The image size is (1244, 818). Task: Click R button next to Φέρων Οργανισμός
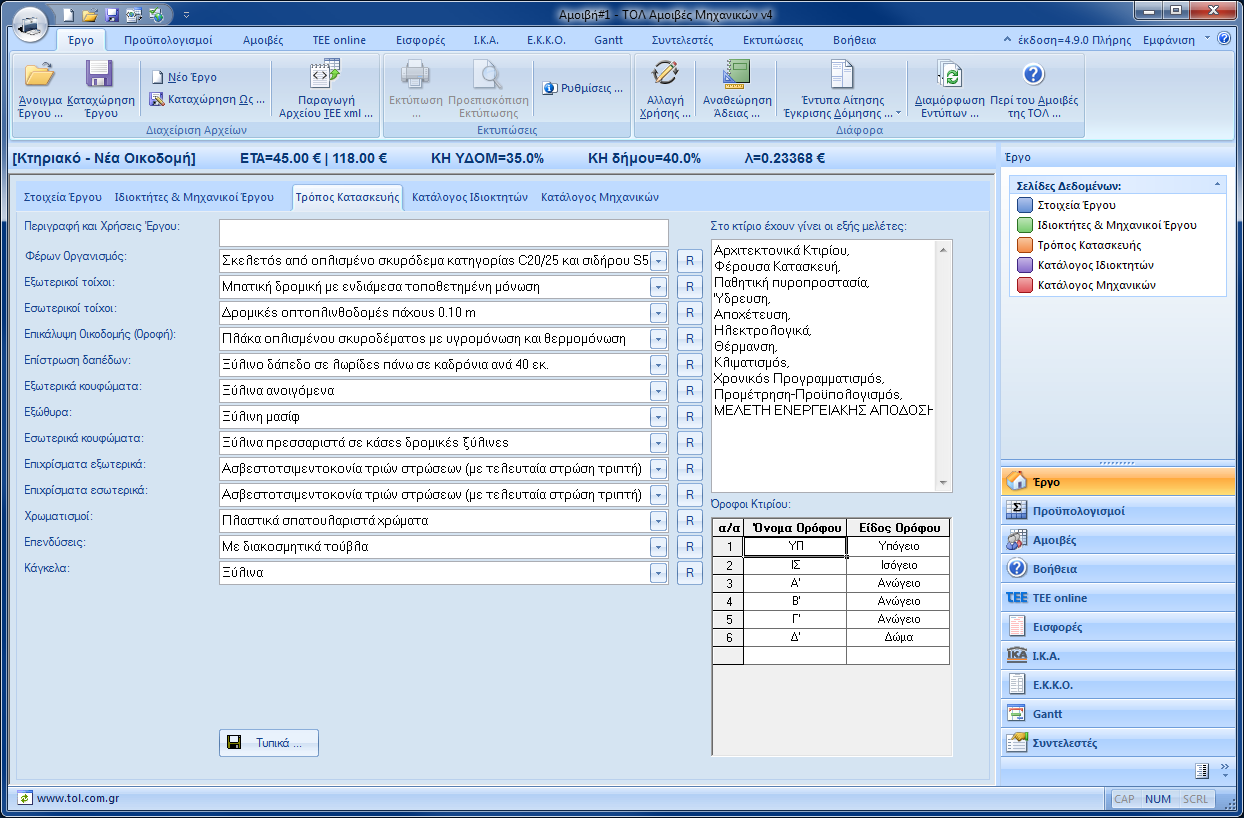[x=689, y=261]
